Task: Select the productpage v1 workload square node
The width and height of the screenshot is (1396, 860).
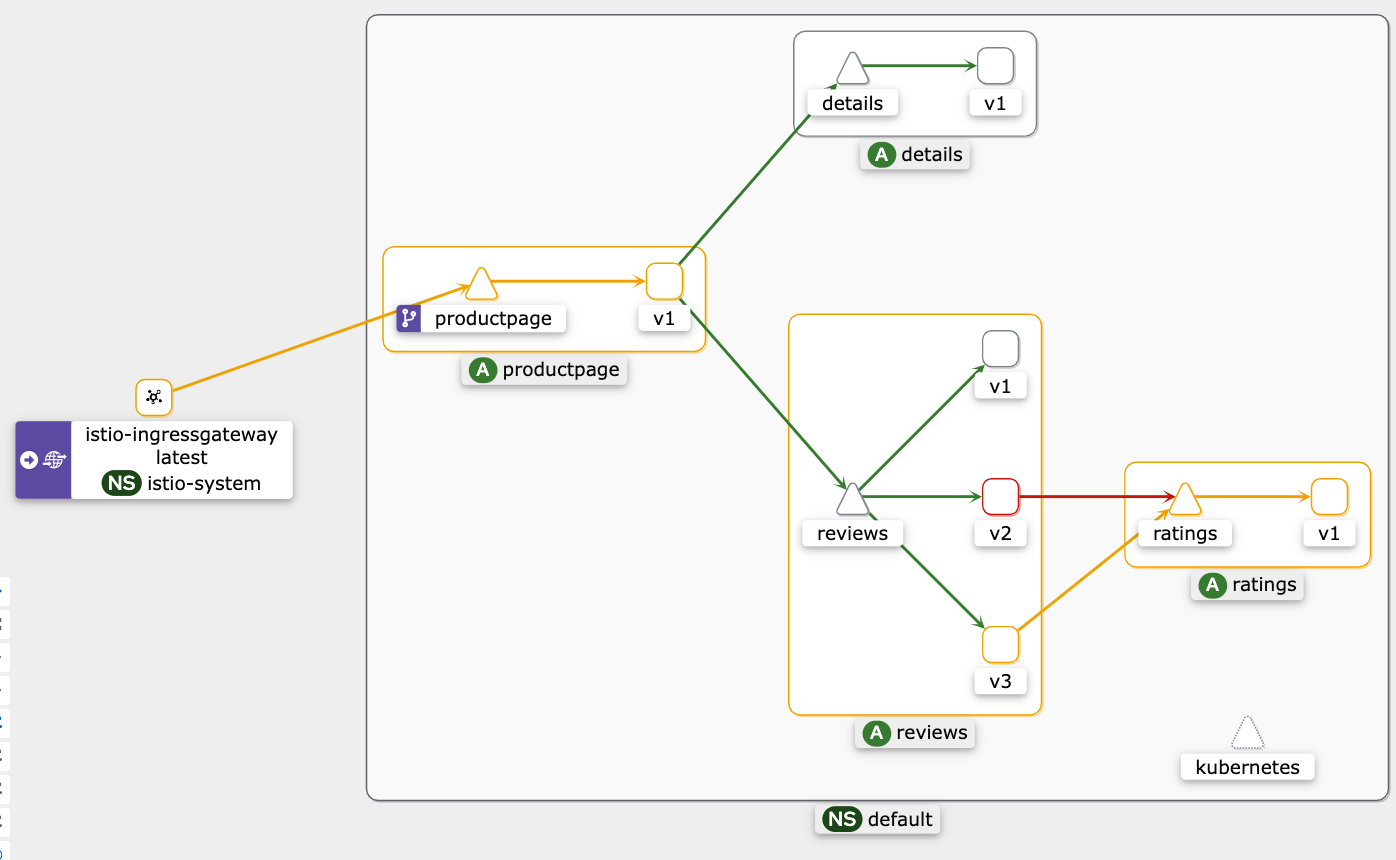Action: (x=665, y=281)
